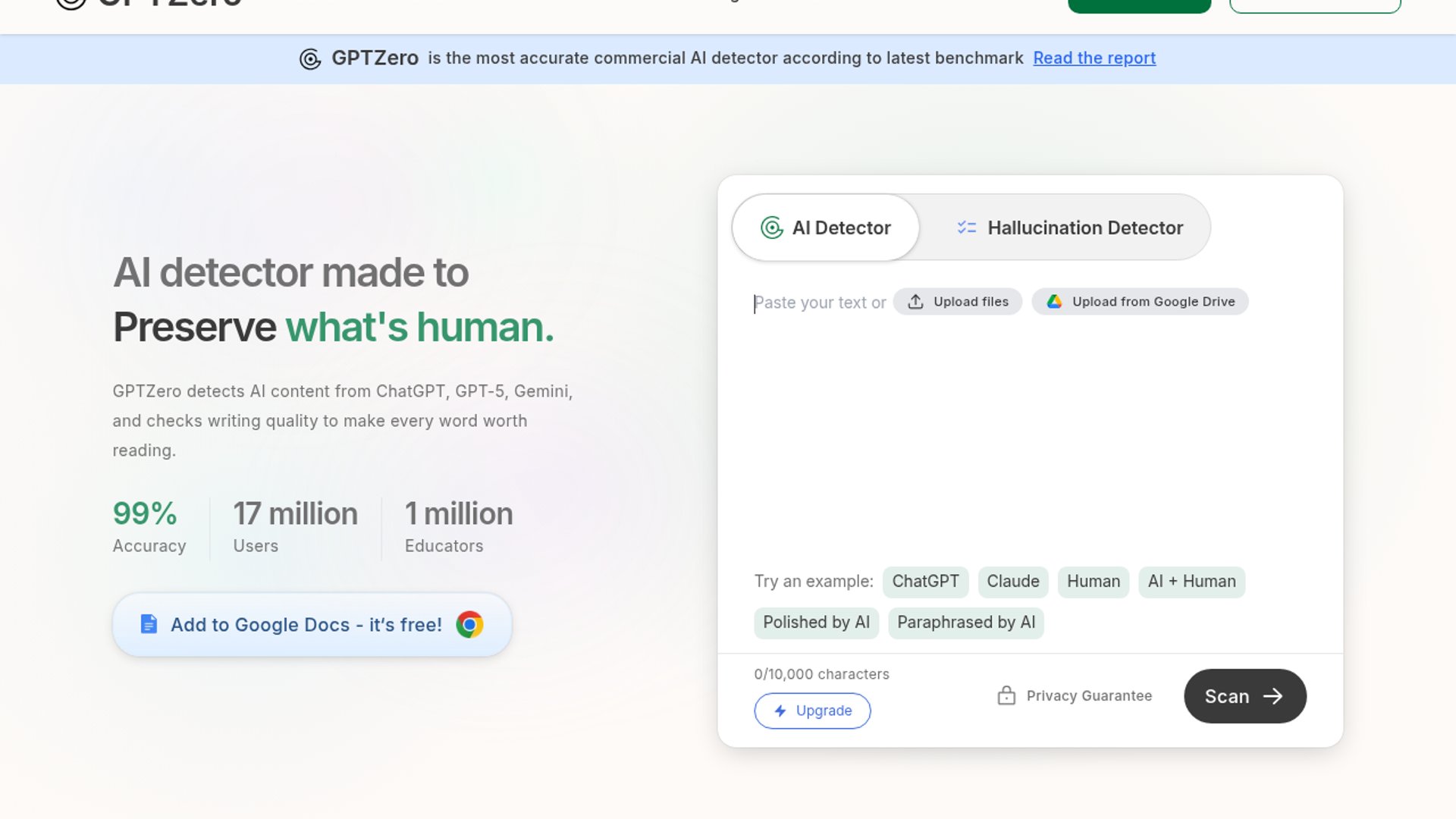Screen dimensions: 1456x819
Task: Click the Google Docs file icon
Action: click(x=149, y=624)
